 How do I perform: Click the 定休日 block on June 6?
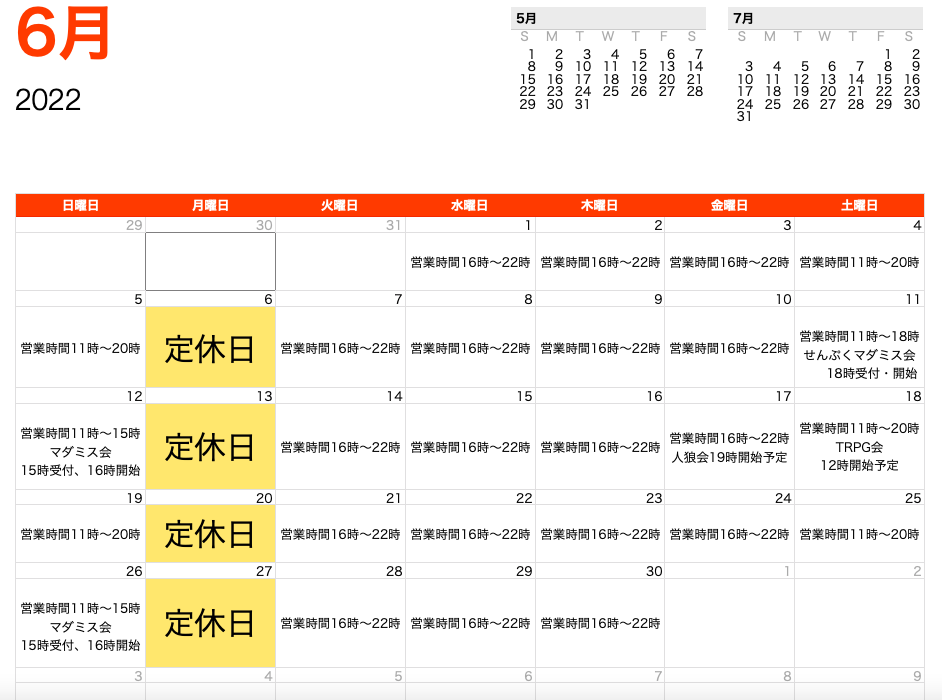pyautogui.click(x=210, y=347)
